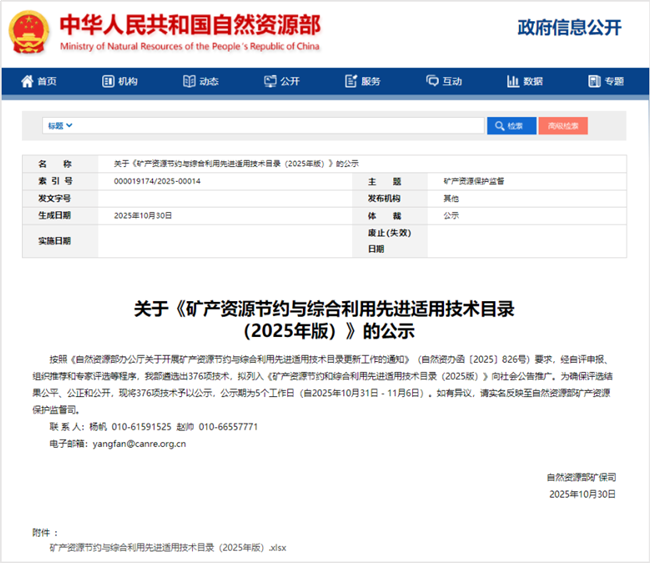This screenshot has height=563, width=650.
Task: Go to the 数据 navigation menu item
Action: (533, 82)
